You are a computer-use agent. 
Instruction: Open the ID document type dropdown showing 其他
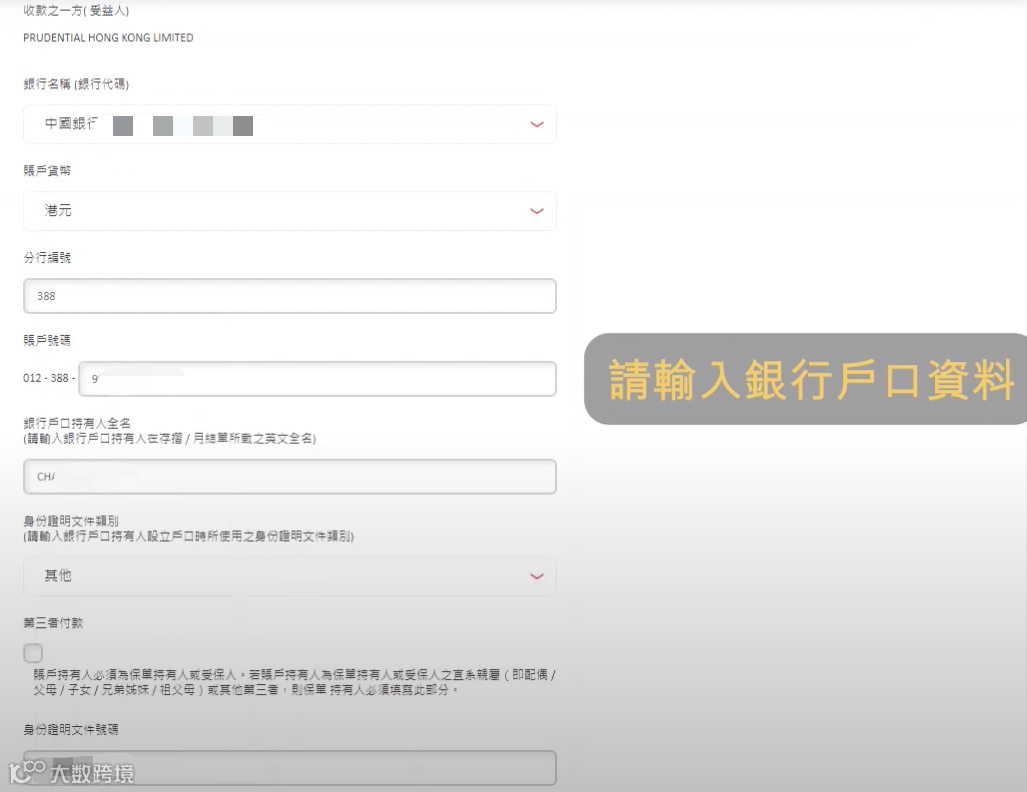[289, 576]
